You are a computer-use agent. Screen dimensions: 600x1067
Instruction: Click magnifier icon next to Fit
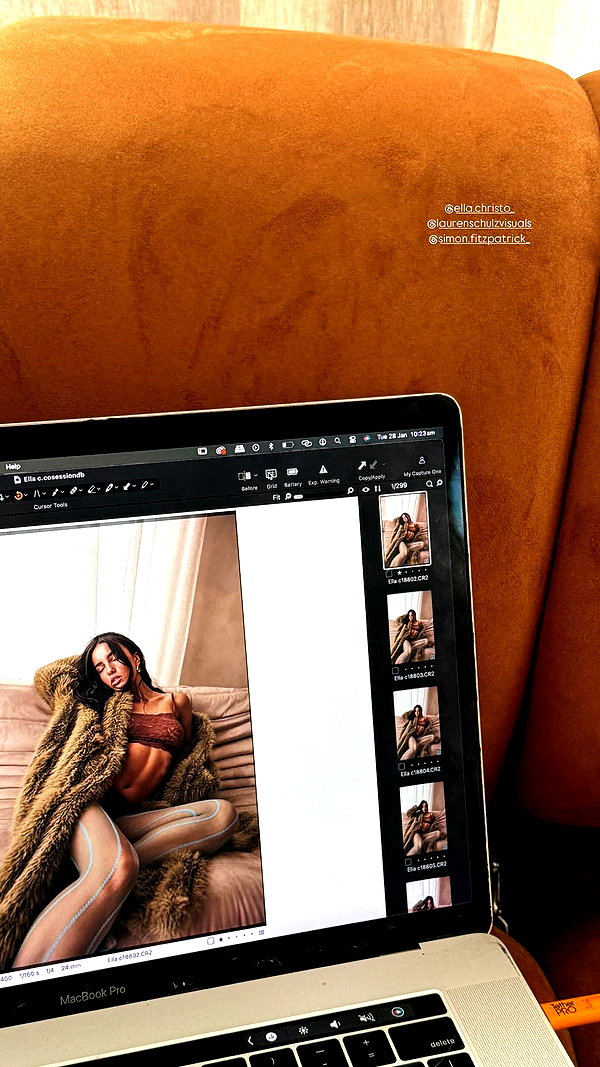288,497
